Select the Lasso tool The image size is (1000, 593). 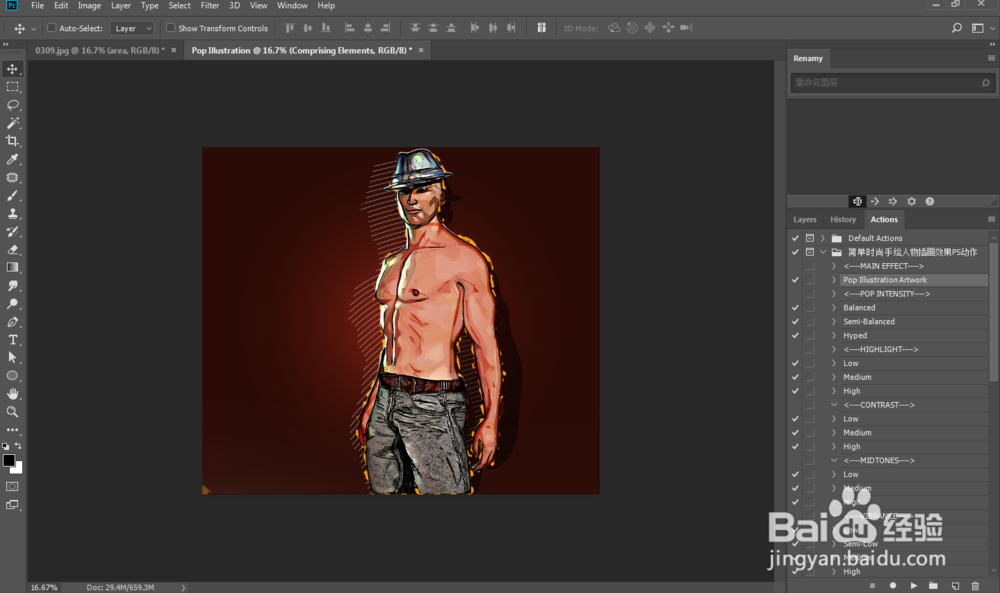[13, 105]
